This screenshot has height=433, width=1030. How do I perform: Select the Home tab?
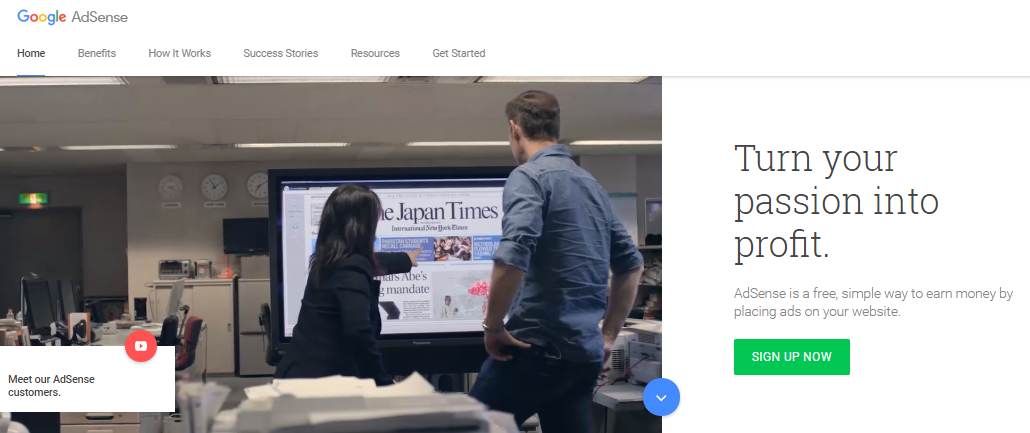coord(31,53)
